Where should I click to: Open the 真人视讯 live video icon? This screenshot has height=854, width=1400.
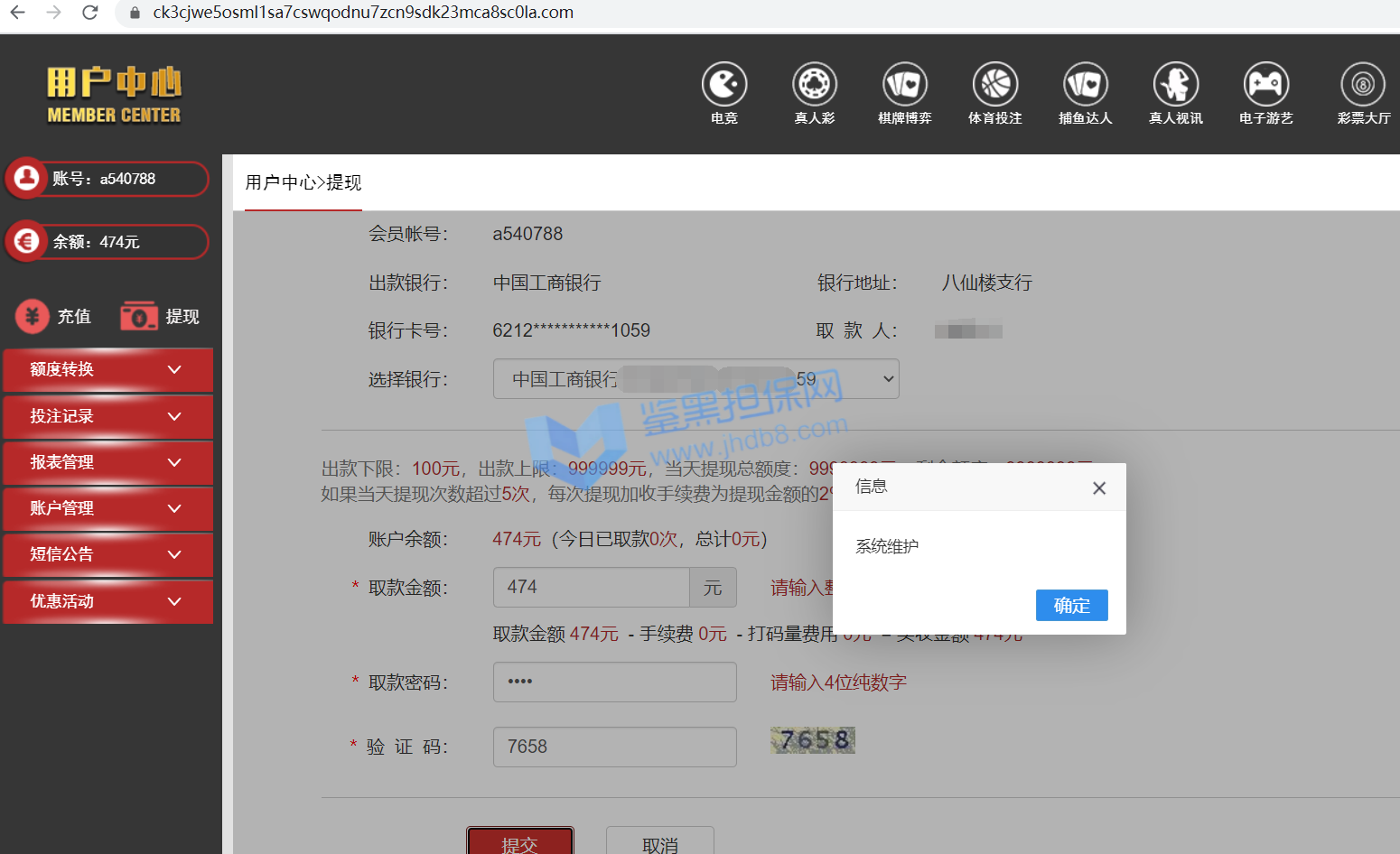pyautogui.click(x=1175, y=85)
